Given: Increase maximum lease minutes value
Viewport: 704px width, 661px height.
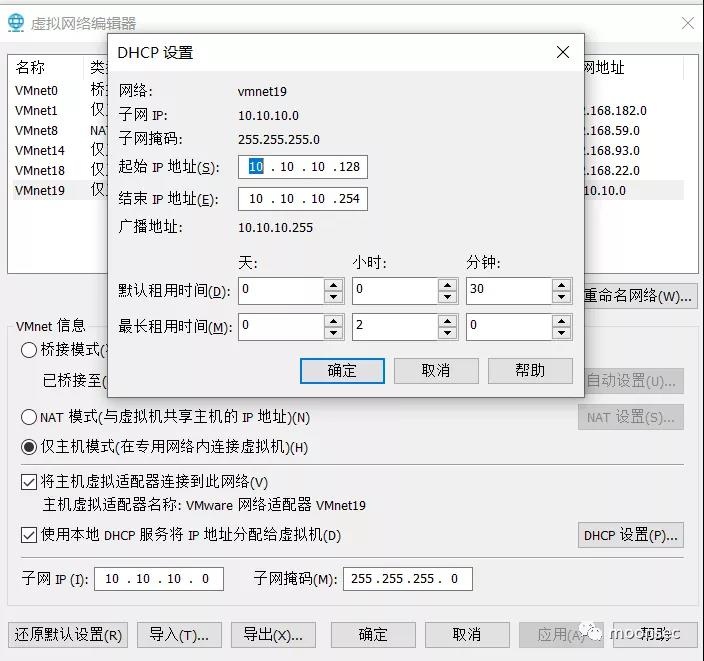Looking at the screenshot, I should pos(562,321).
